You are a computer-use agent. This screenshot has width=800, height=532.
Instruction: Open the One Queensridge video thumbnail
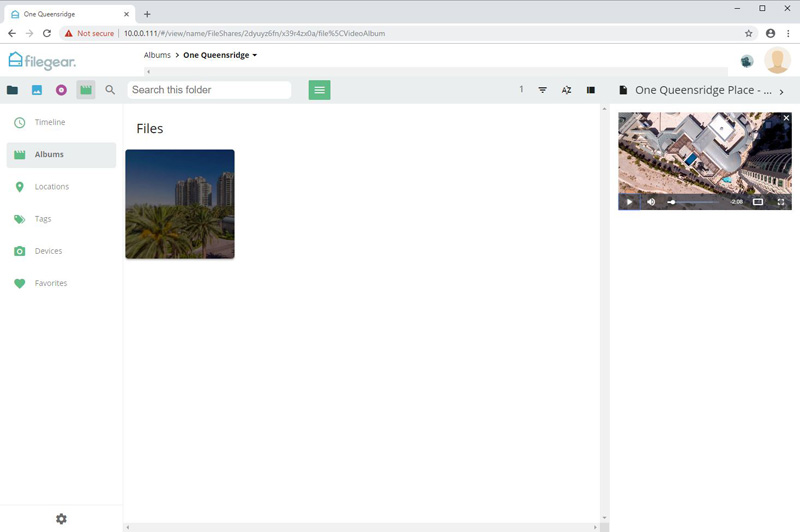point(180,204)
